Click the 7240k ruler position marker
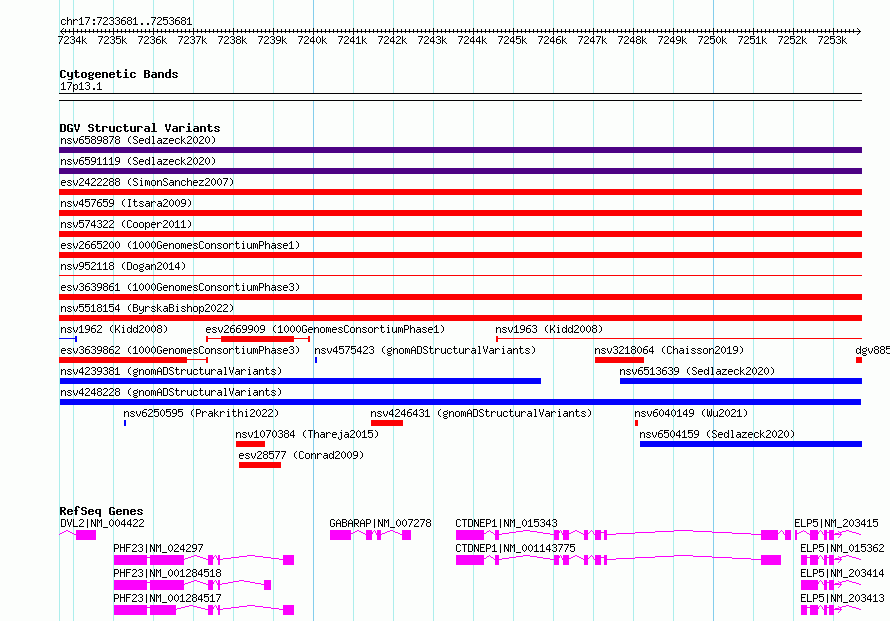Screen dimensions: 890x621 tap(312, 40)
